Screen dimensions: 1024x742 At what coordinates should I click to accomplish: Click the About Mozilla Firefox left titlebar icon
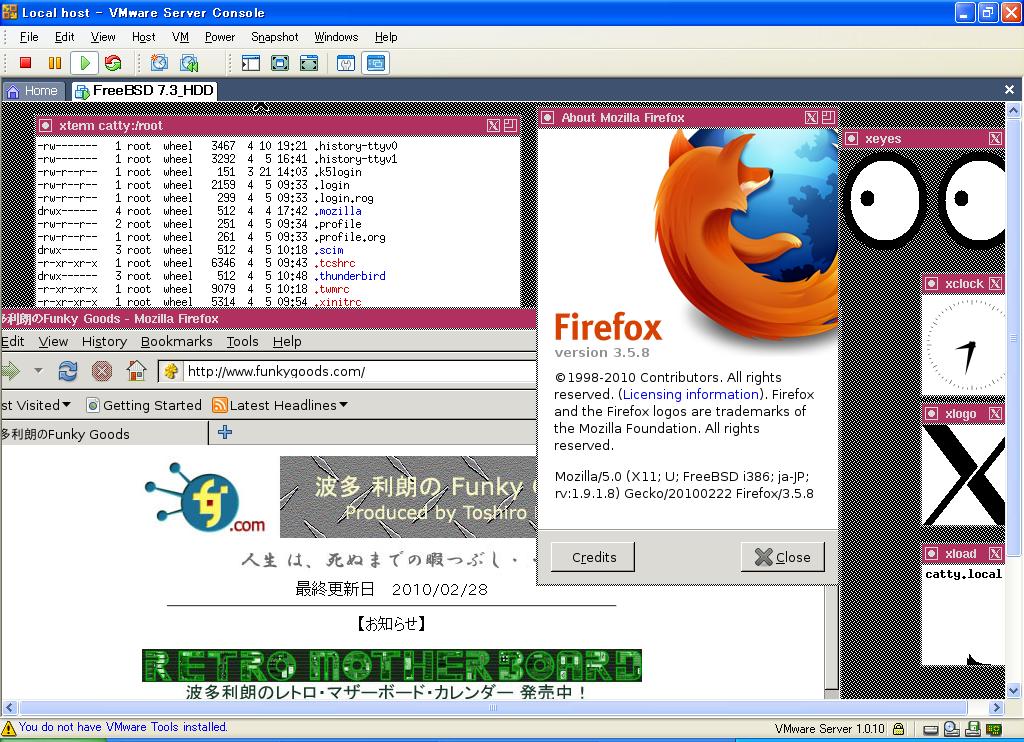coord(547,118)
